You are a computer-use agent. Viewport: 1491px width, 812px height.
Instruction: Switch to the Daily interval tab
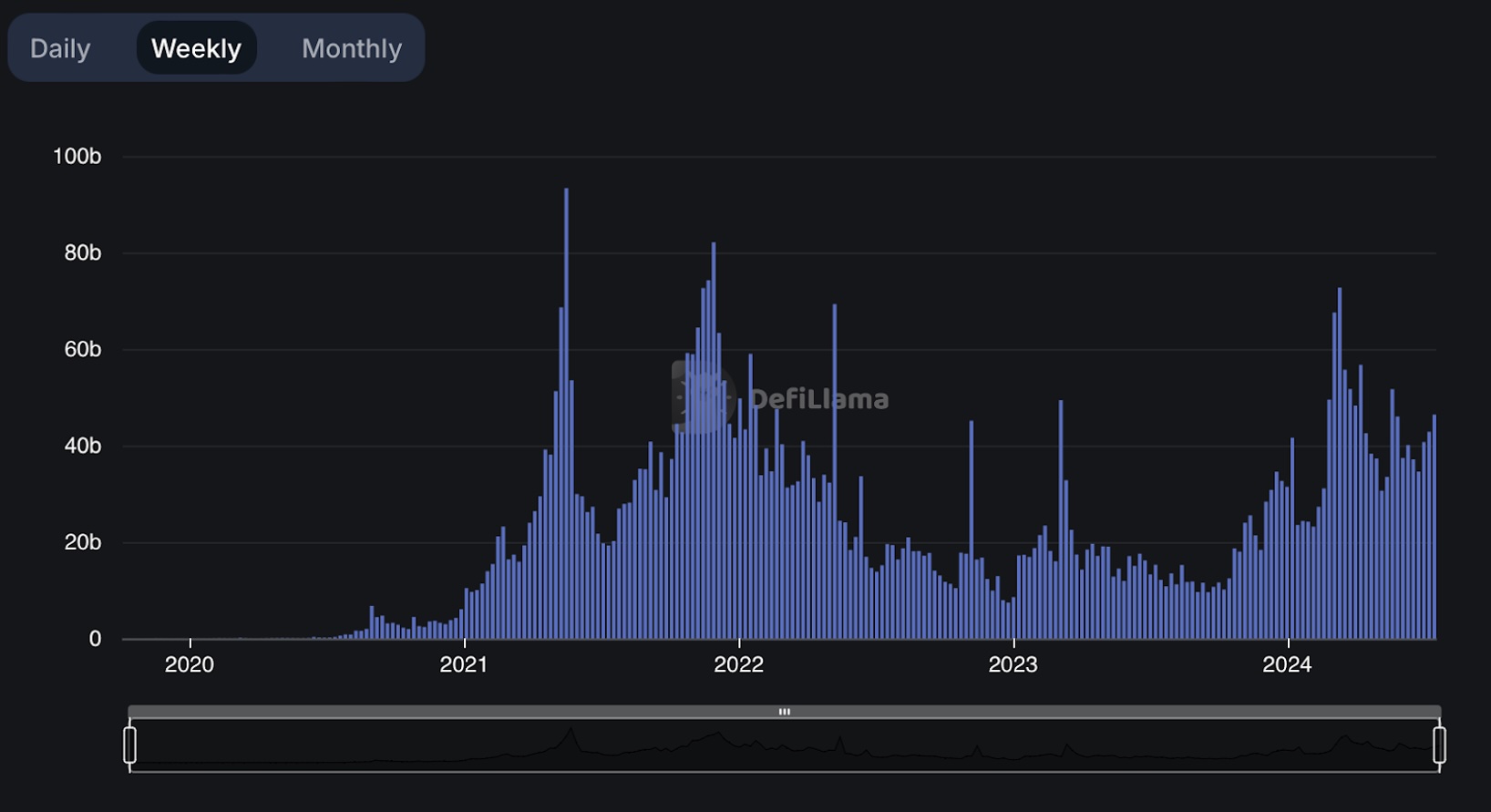[x=60, y=48]
